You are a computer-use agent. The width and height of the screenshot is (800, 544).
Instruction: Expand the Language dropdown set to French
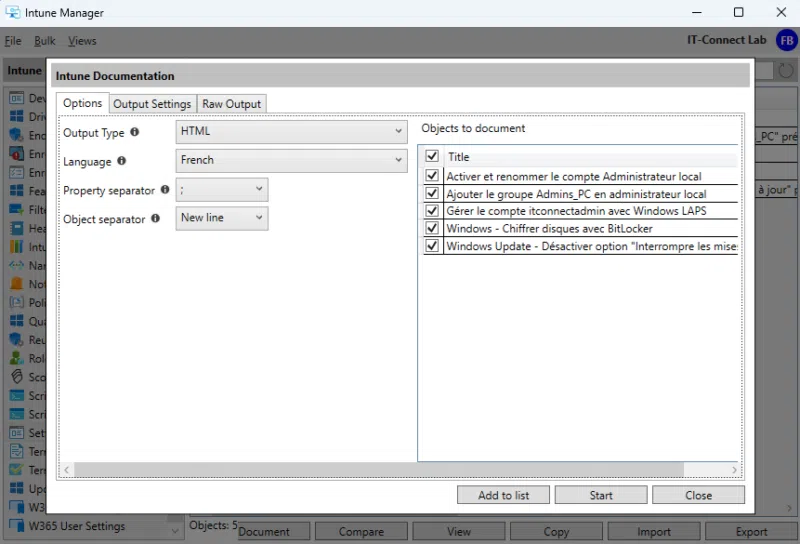click(290, 160)
